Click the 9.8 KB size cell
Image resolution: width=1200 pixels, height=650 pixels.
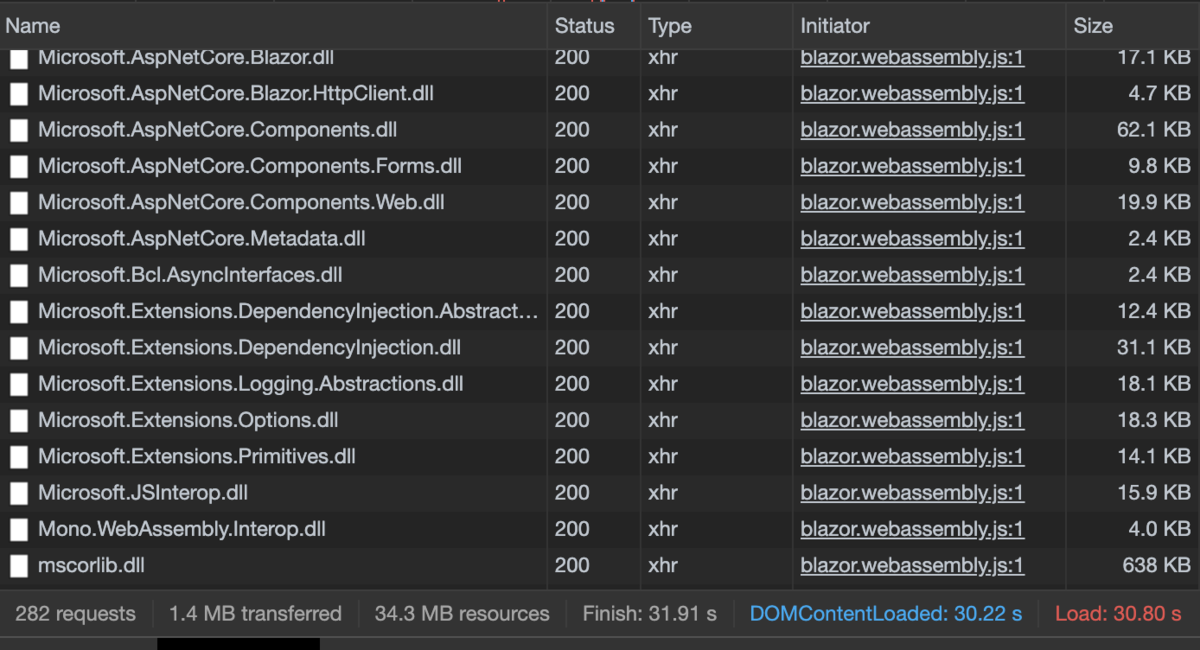1159,166
